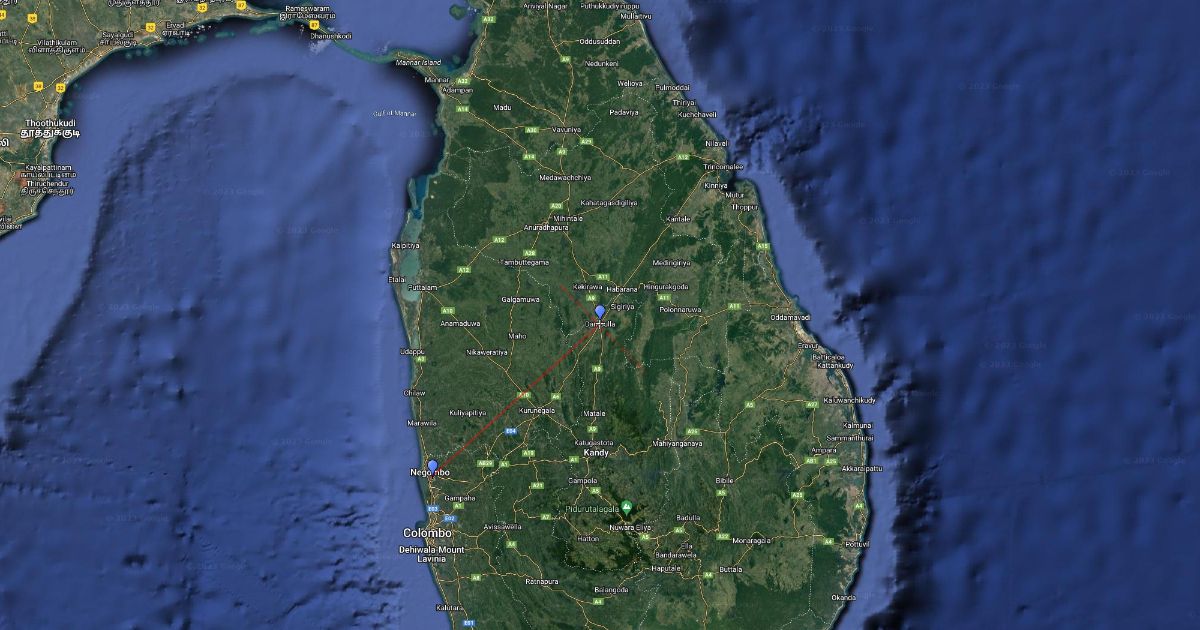Click the blue E03 expressway shield
The height and width of the screenshot is (630, 1200).
[433, 509]
